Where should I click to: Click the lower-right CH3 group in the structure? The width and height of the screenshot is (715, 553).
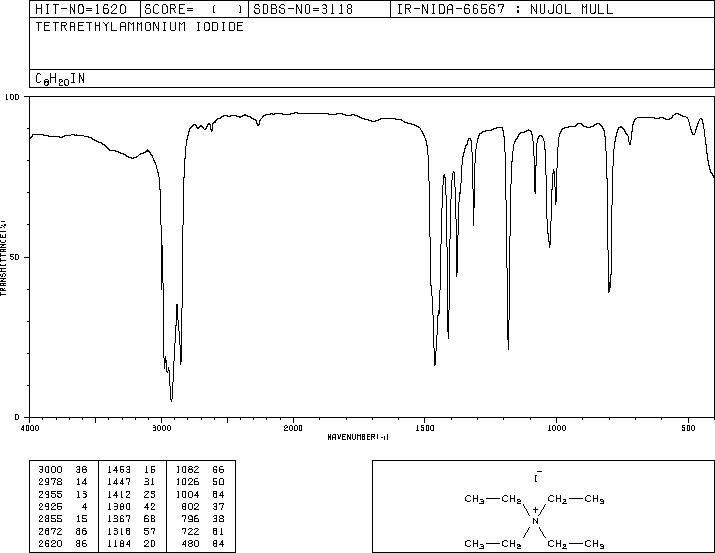coord(594,544)
